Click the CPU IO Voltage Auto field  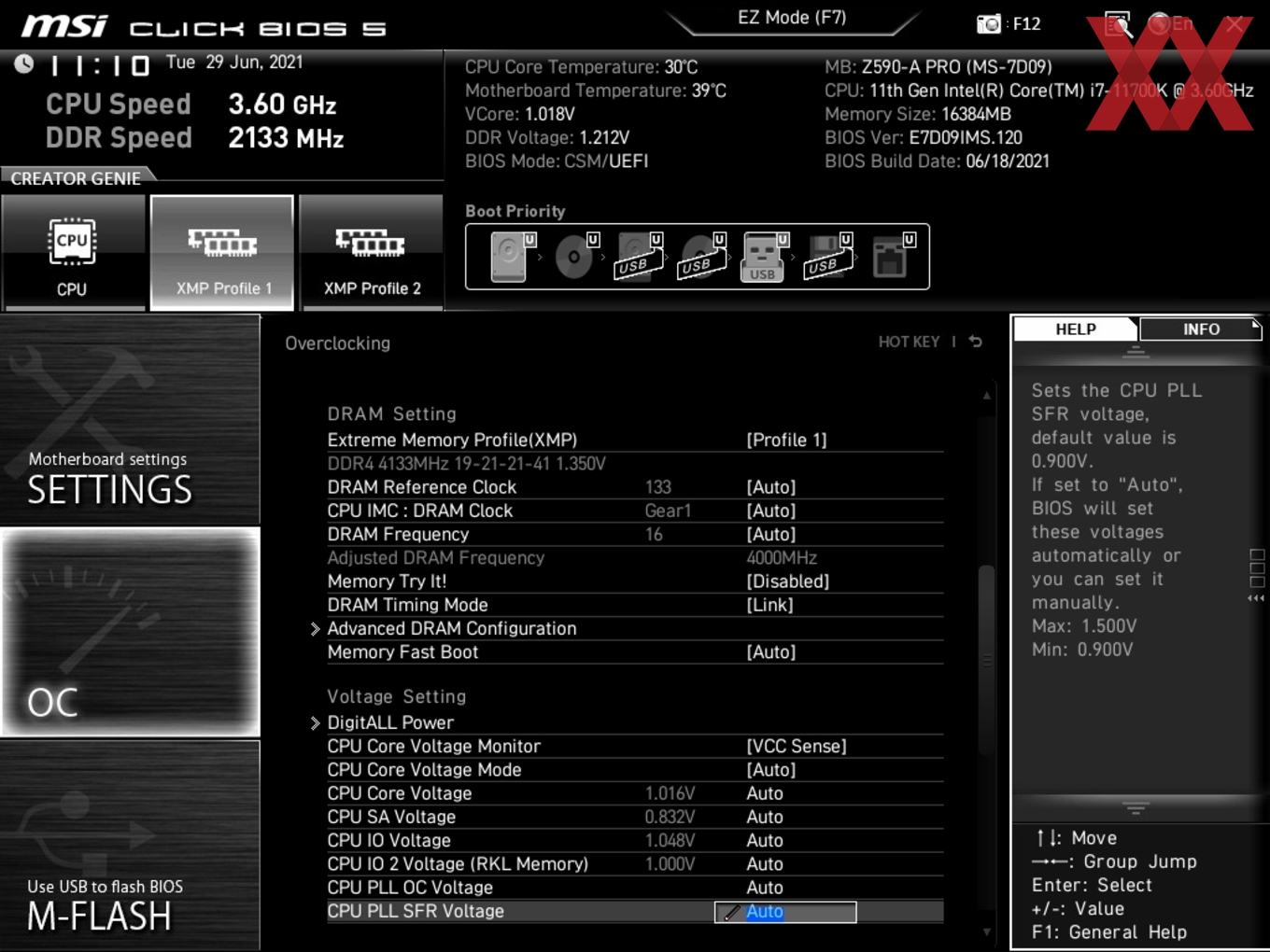point(764,841)
